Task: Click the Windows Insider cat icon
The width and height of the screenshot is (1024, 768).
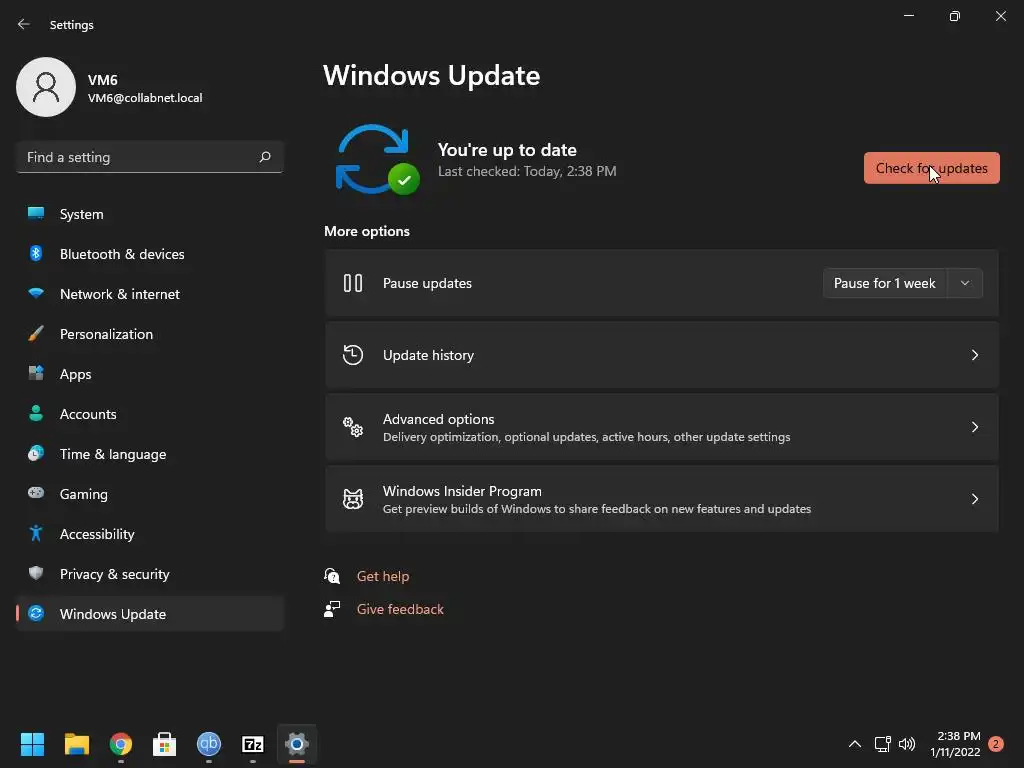Action: (353, 499)
